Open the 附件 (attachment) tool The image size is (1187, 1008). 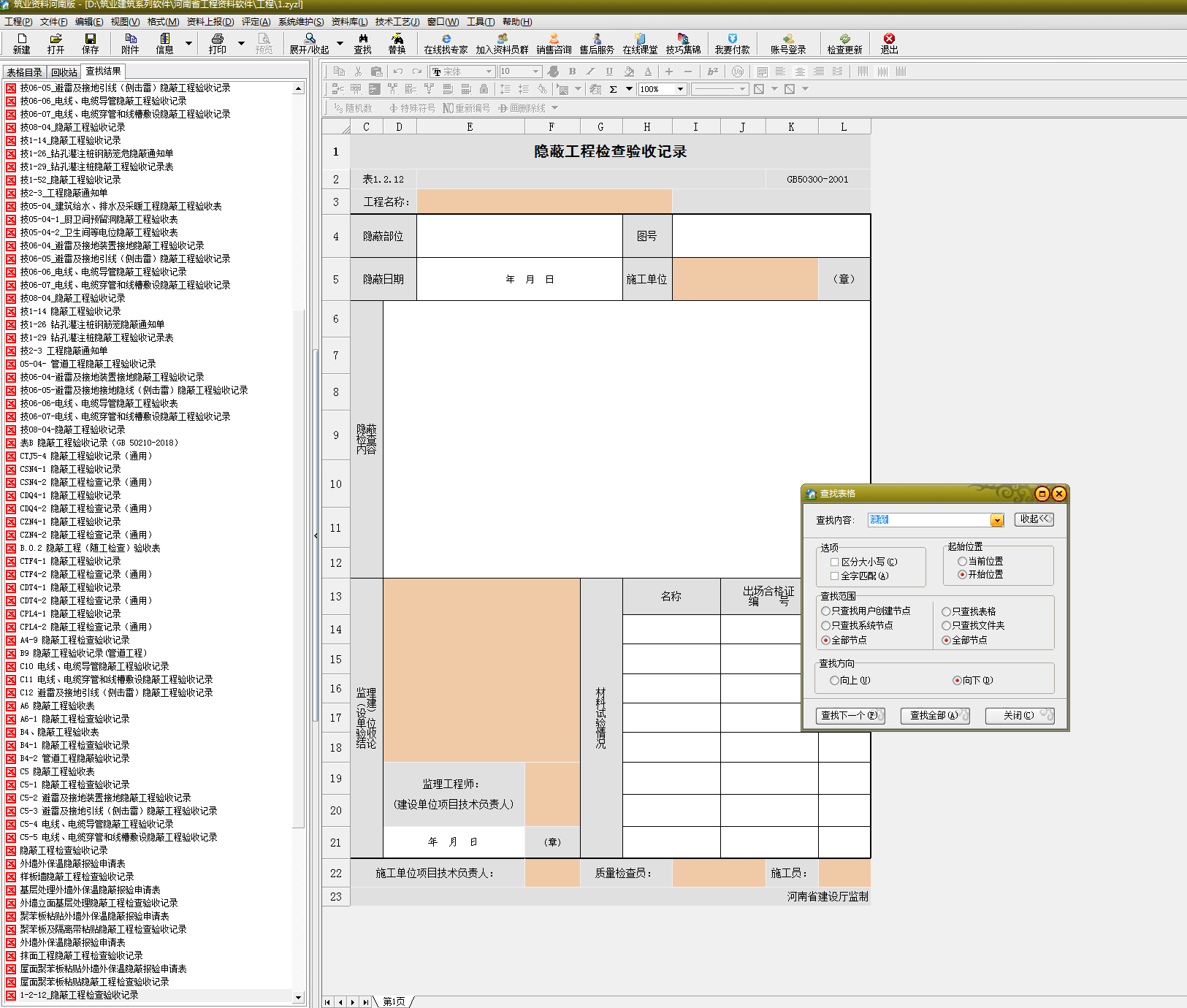coord(130,44)
